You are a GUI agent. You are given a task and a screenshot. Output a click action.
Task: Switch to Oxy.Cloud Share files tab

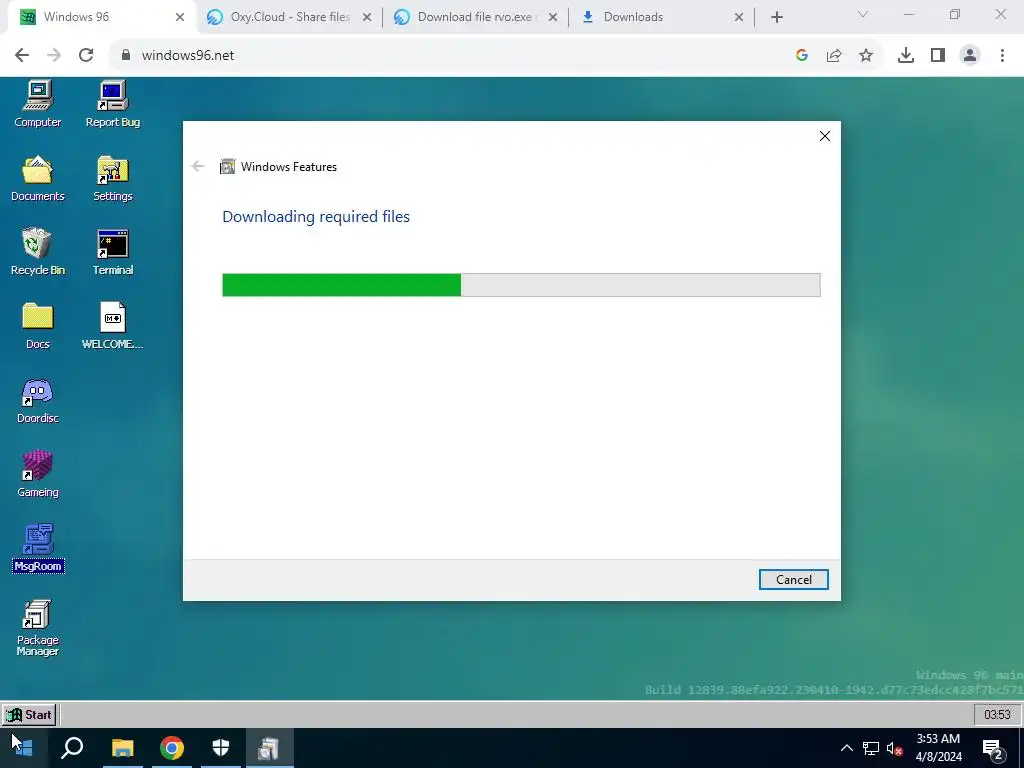(x=290, y=17)
